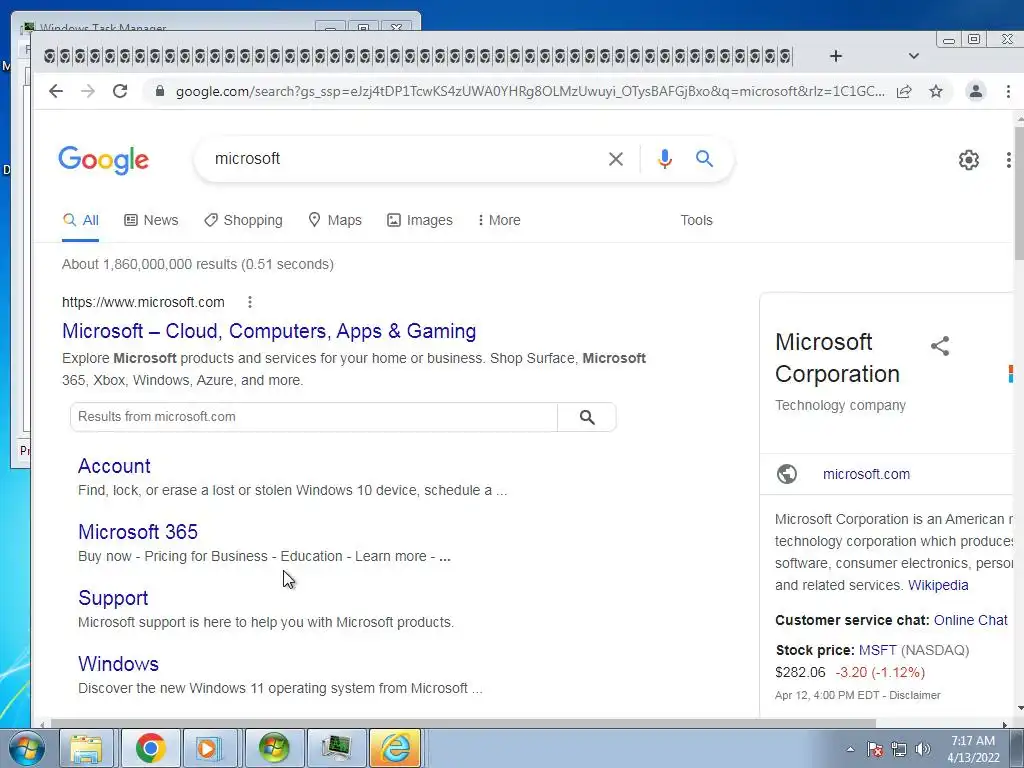Switch to the Maps tab
Viewport: 1024px width, 768px height.
pyautogui.click(x=334, y=221)
